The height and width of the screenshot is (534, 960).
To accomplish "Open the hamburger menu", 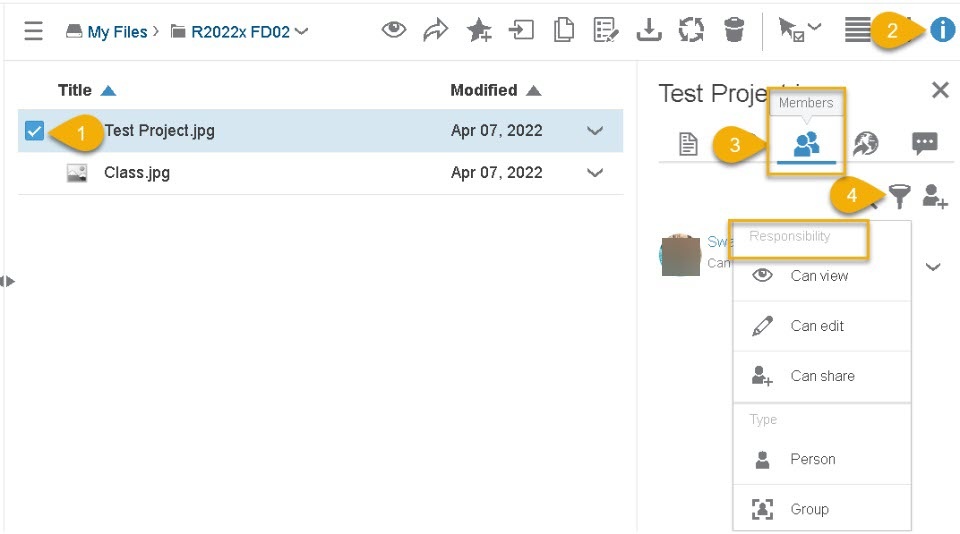I will [x=33, y=31].
